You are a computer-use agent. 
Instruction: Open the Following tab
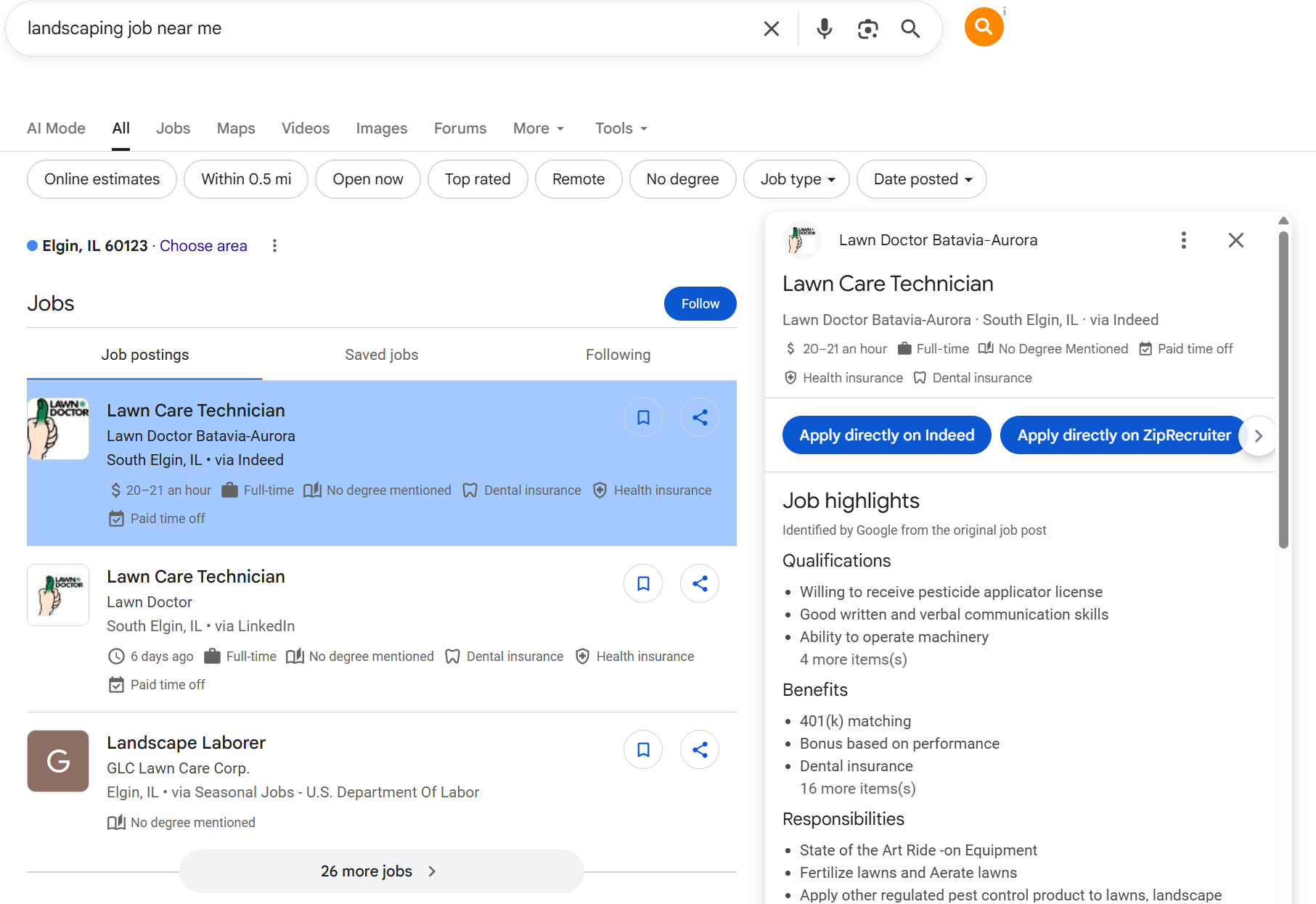tap(618, 355)
